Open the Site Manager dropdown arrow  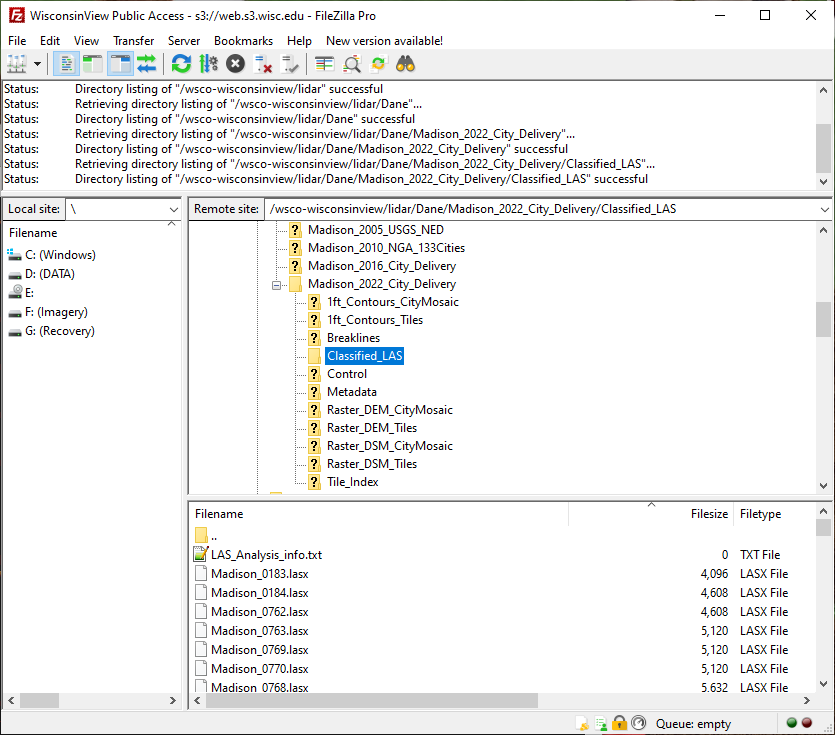pyautogui.click(x=38, y=64)
